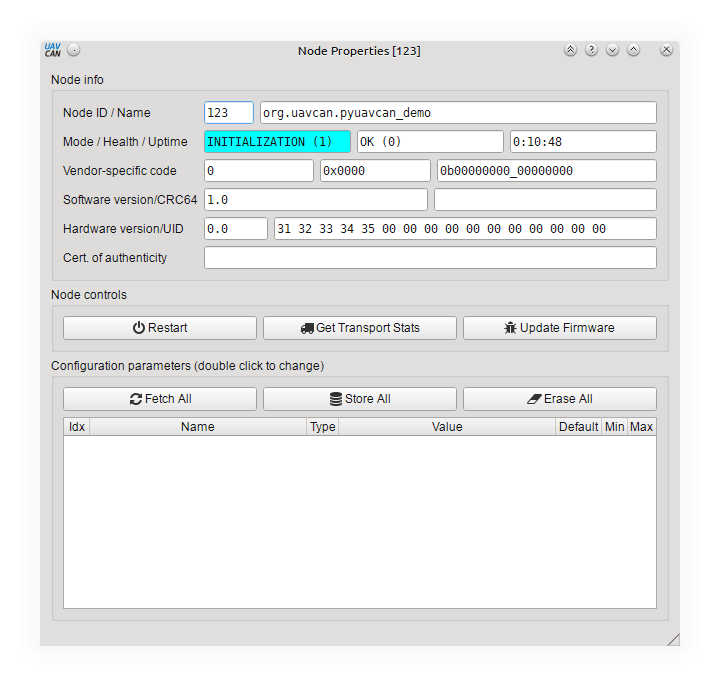The width and height of the screenshot is (720, 686).
Task: Sort by the Idx column header
Action: point(77,427)
